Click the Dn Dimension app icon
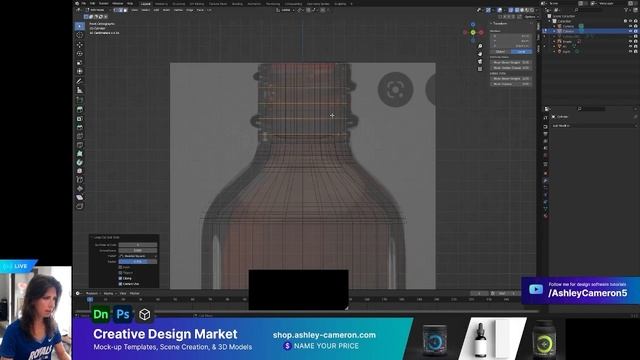The height and width of the screenshot is (360, 640). tap(100, 314)
